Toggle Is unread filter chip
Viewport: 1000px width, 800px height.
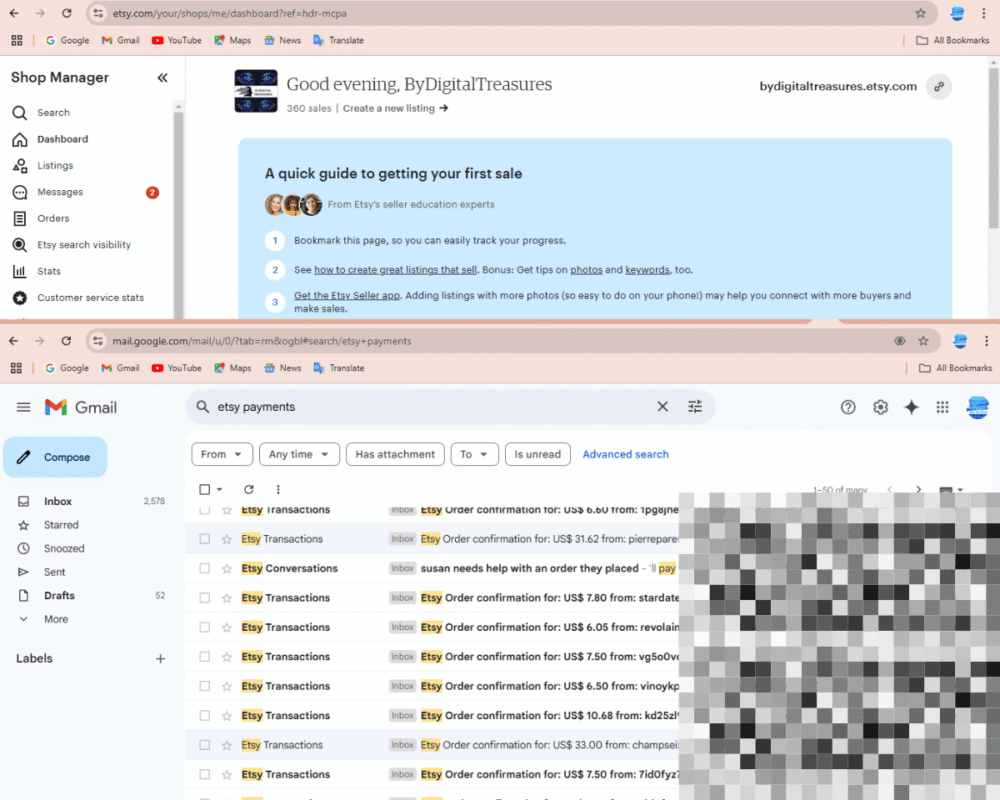point(538,454)
